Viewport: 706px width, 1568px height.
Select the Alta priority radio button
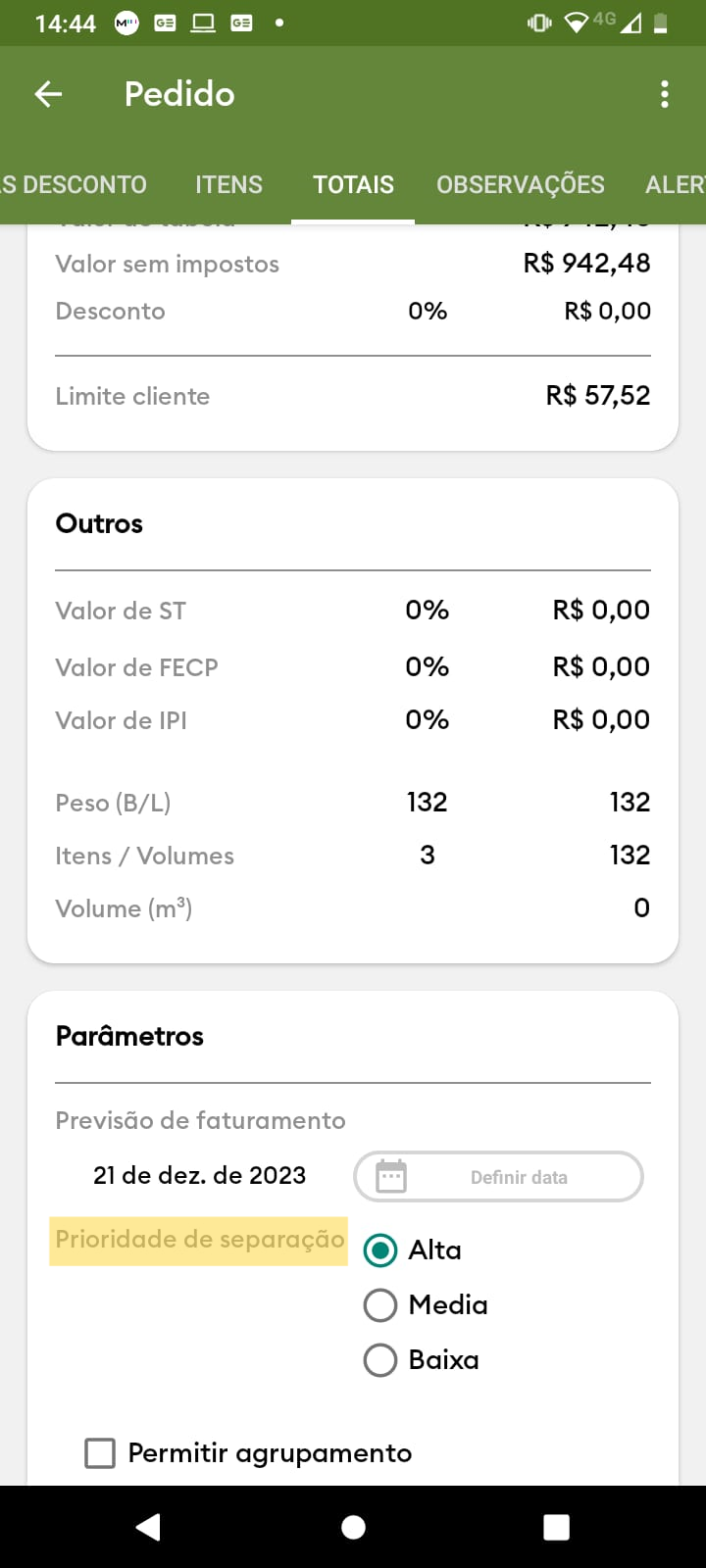[380, 1250]
